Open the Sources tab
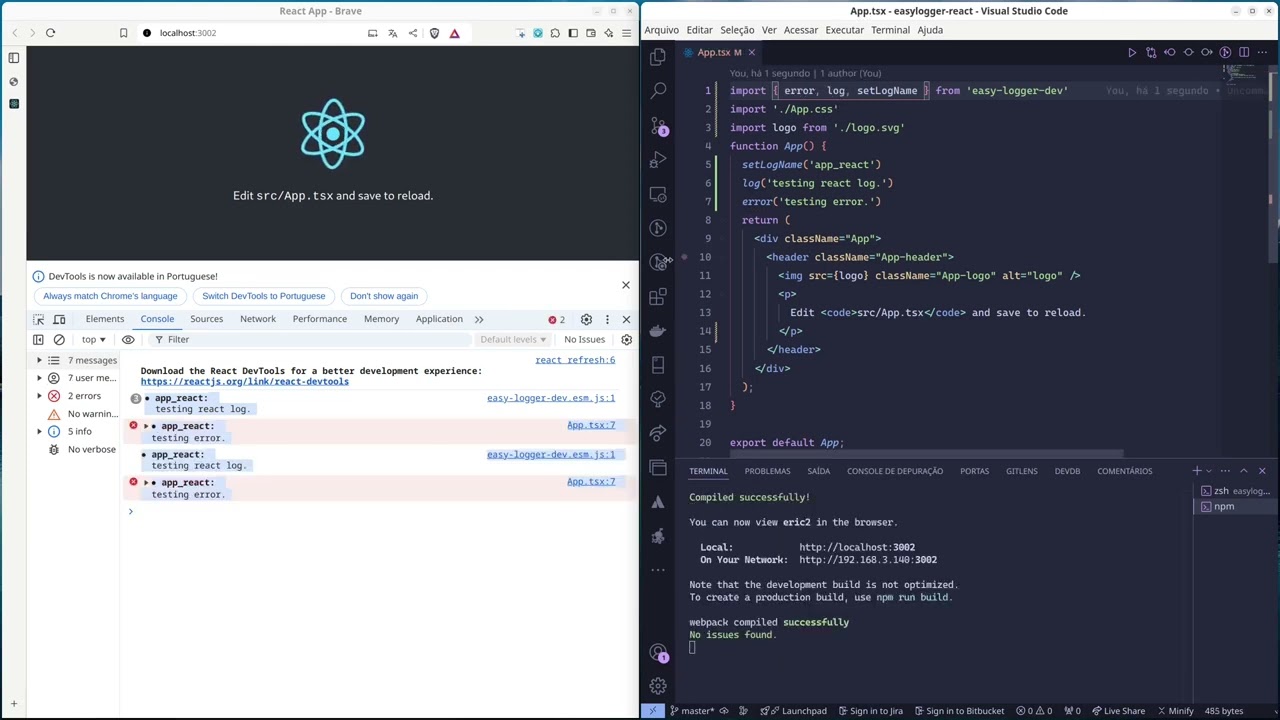The height and width of the screenshot is (720, 1280). click(x=207, y=319)
